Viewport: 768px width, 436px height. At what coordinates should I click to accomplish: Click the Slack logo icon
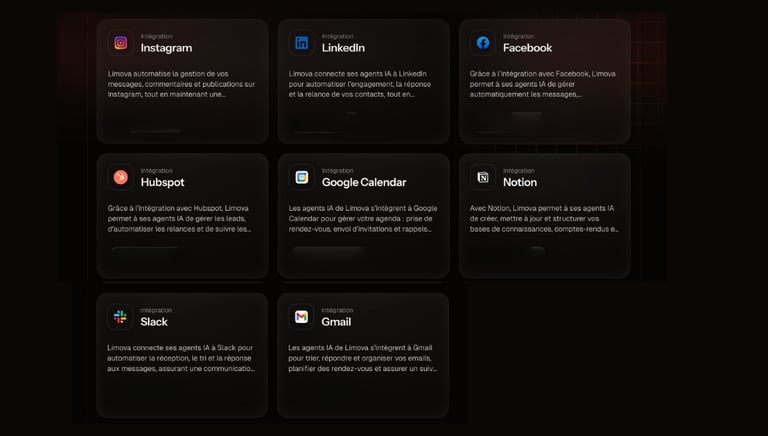click(x=120, y=317)
